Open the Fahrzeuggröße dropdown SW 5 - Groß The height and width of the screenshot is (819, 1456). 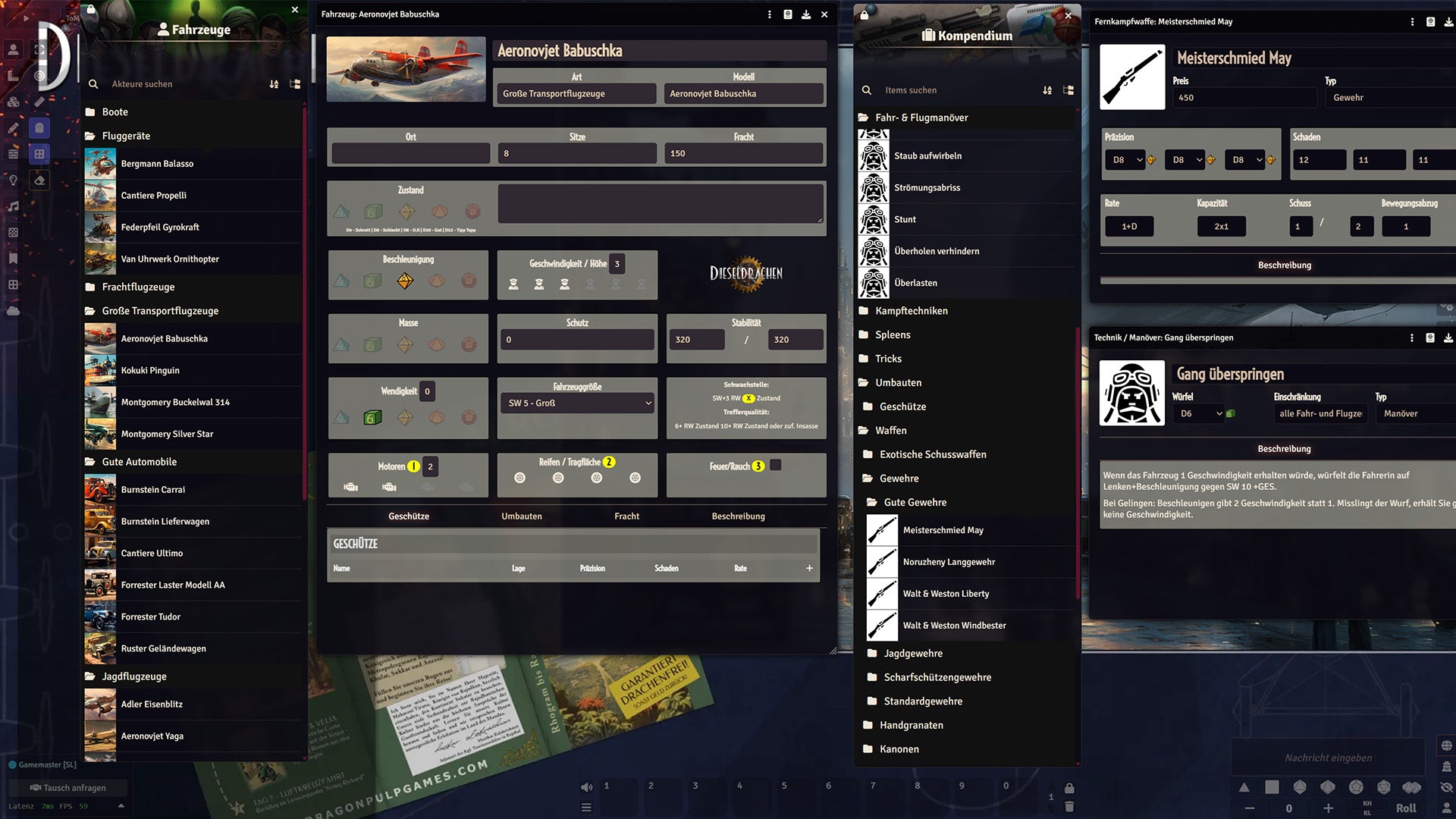tap(578, 403)
